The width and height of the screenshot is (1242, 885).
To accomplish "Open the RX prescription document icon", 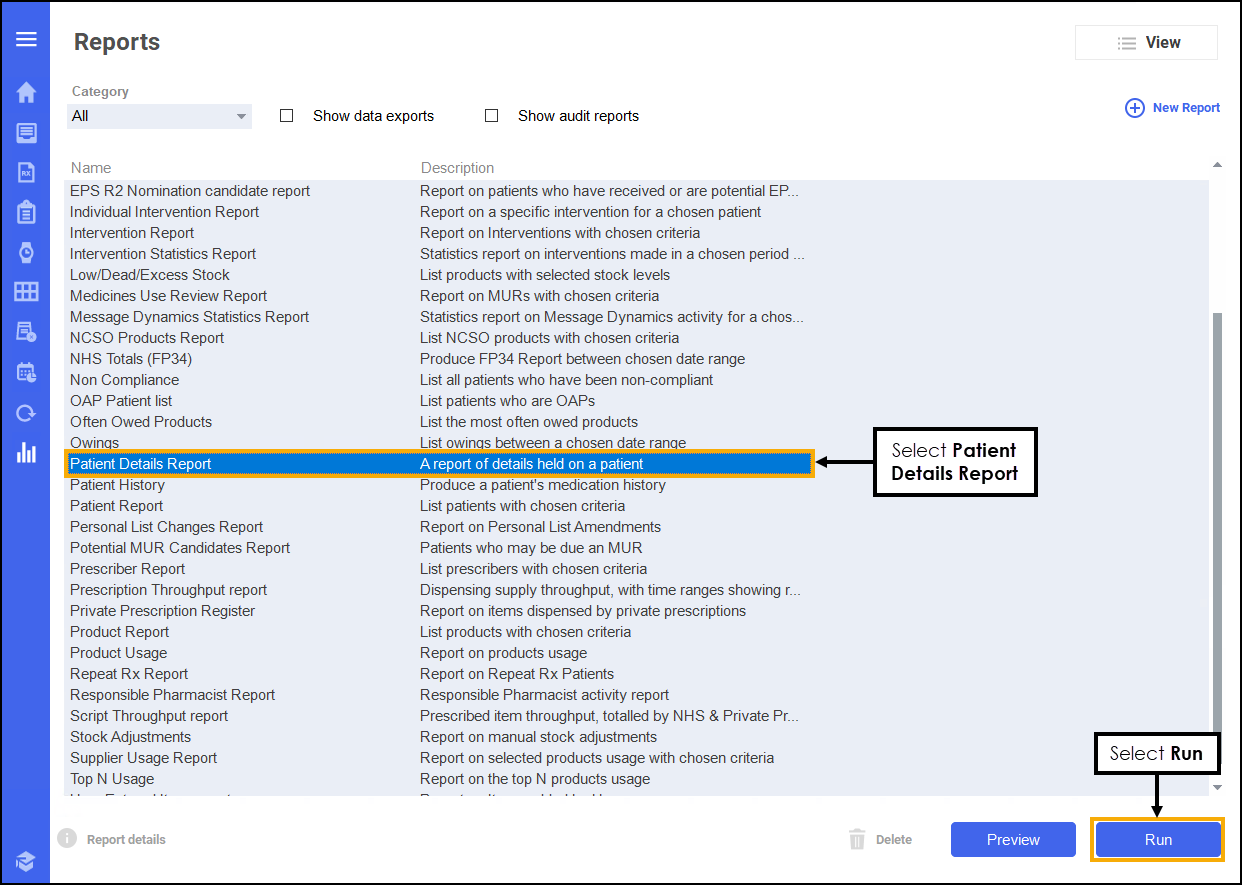I will [x=26, y=172].
